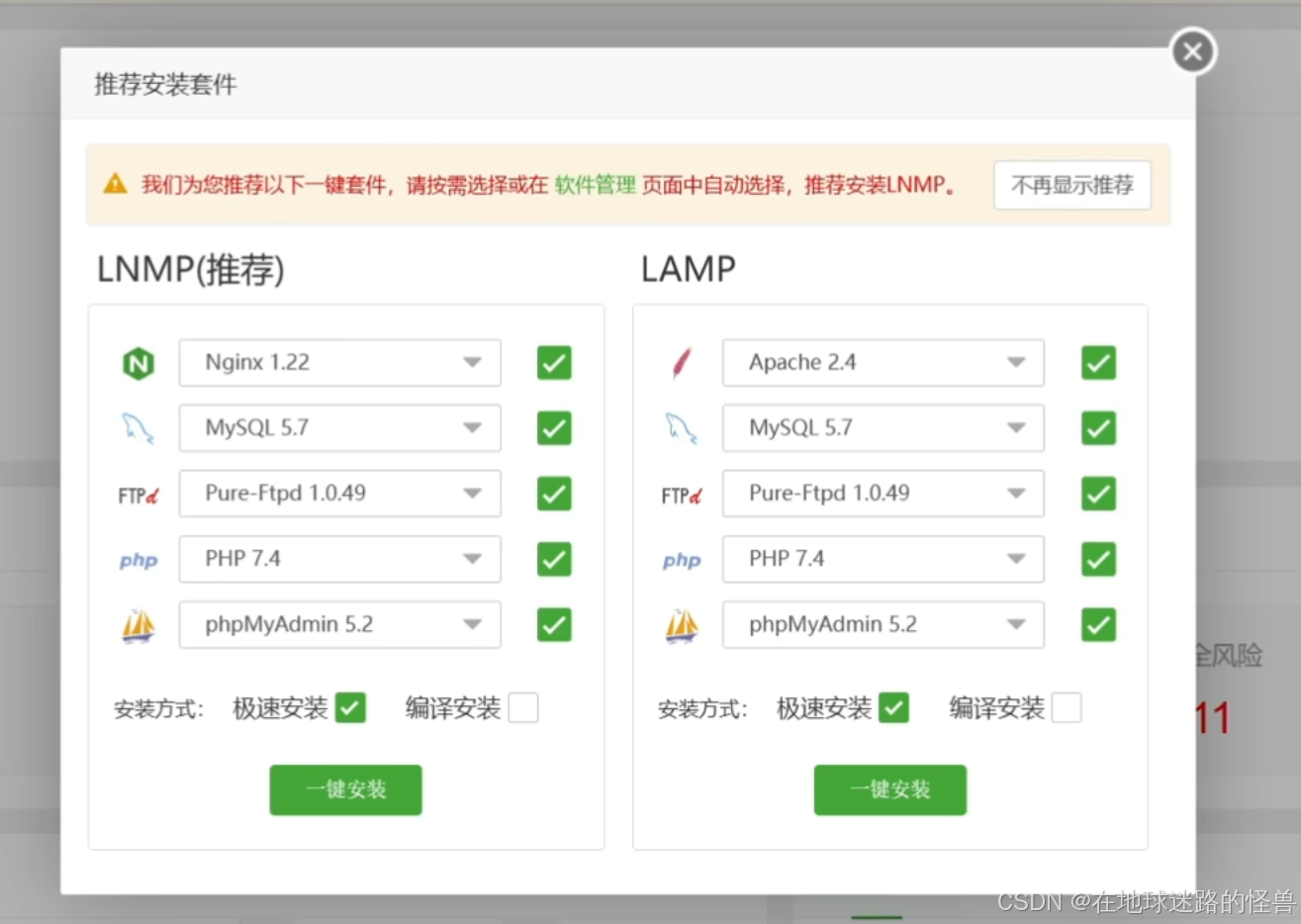Open the 软件管理 link
Viewport: 1301px width, 924px height.
click(596, 185)
